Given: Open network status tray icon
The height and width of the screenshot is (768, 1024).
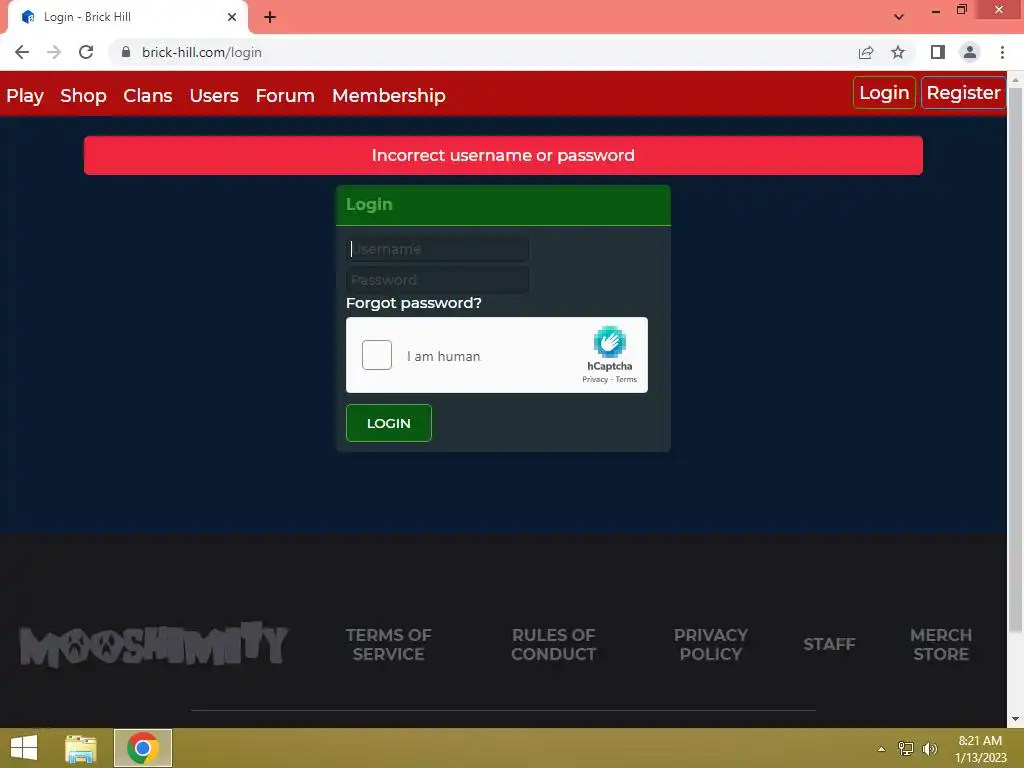Looking at the screenshot, I should (x=906, y=749).
